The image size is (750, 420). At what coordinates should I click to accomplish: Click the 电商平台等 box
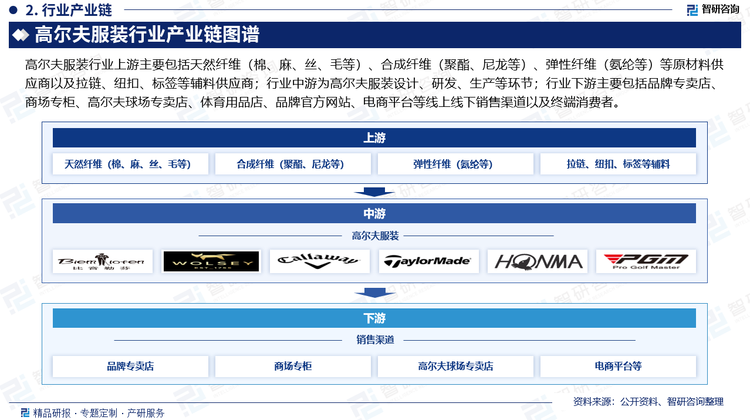tap(618, 366)
